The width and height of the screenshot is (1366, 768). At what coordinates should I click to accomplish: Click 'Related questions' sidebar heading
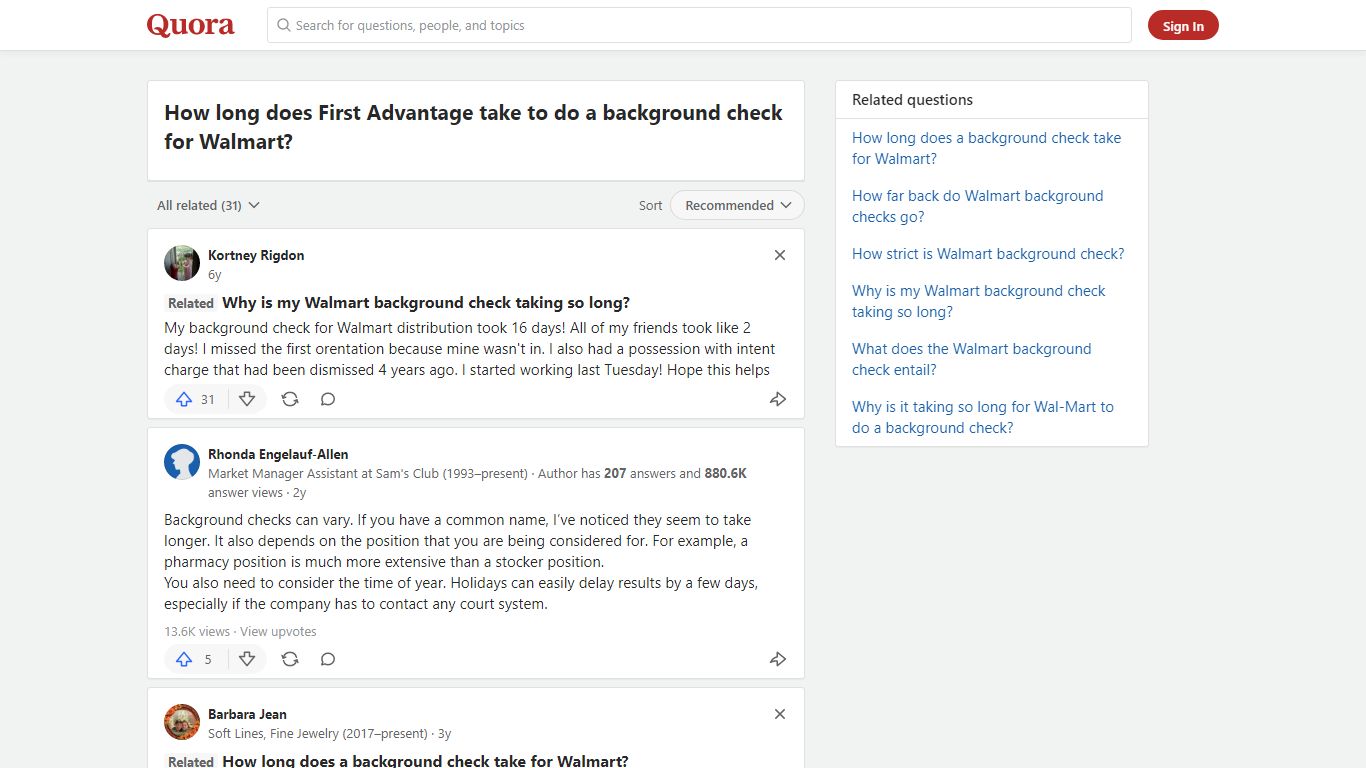[x=912, y=100]
